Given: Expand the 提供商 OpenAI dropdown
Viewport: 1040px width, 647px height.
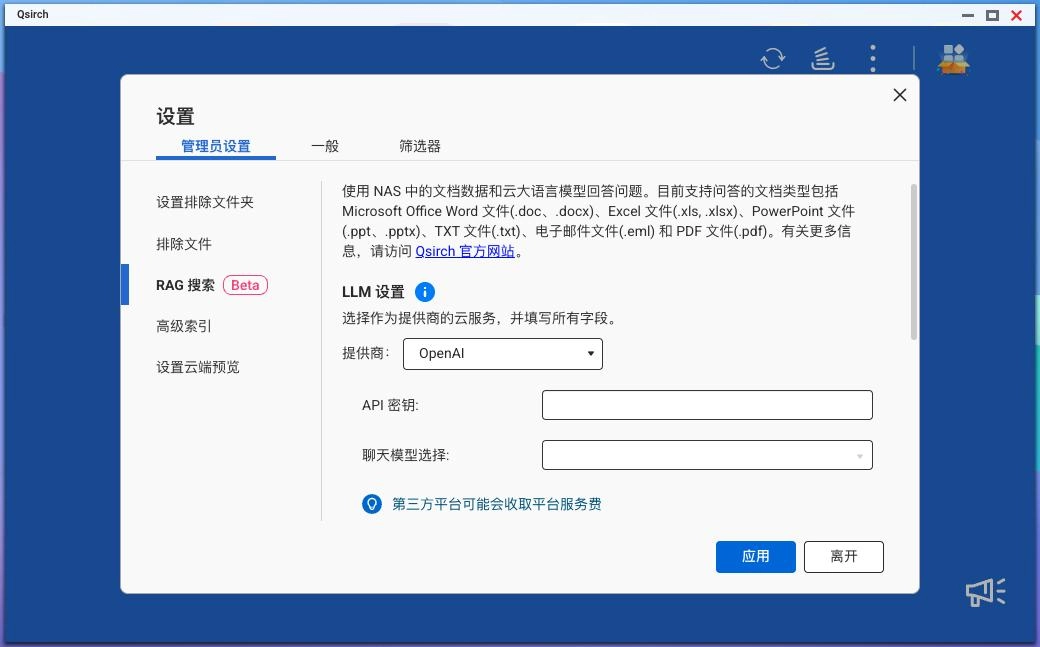Looking at the screenshot, I should 502,354.
